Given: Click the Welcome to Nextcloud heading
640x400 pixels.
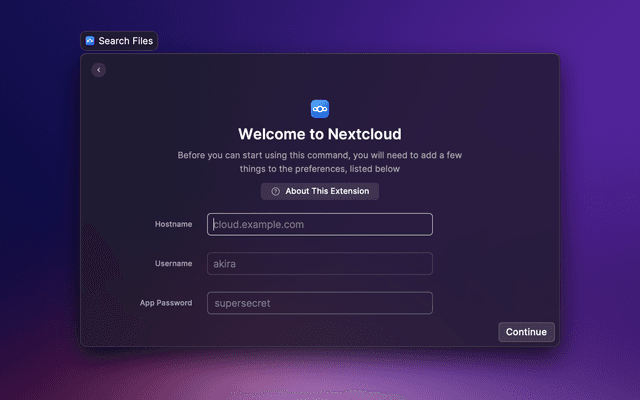Looking at the screenshot, I should click(x=320, y=133).
